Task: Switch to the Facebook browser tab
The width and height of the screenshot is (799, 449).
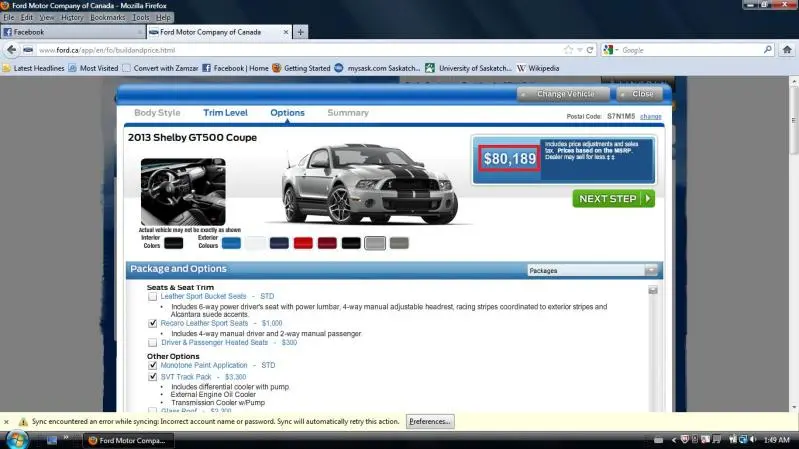Action: click(72, 32)
